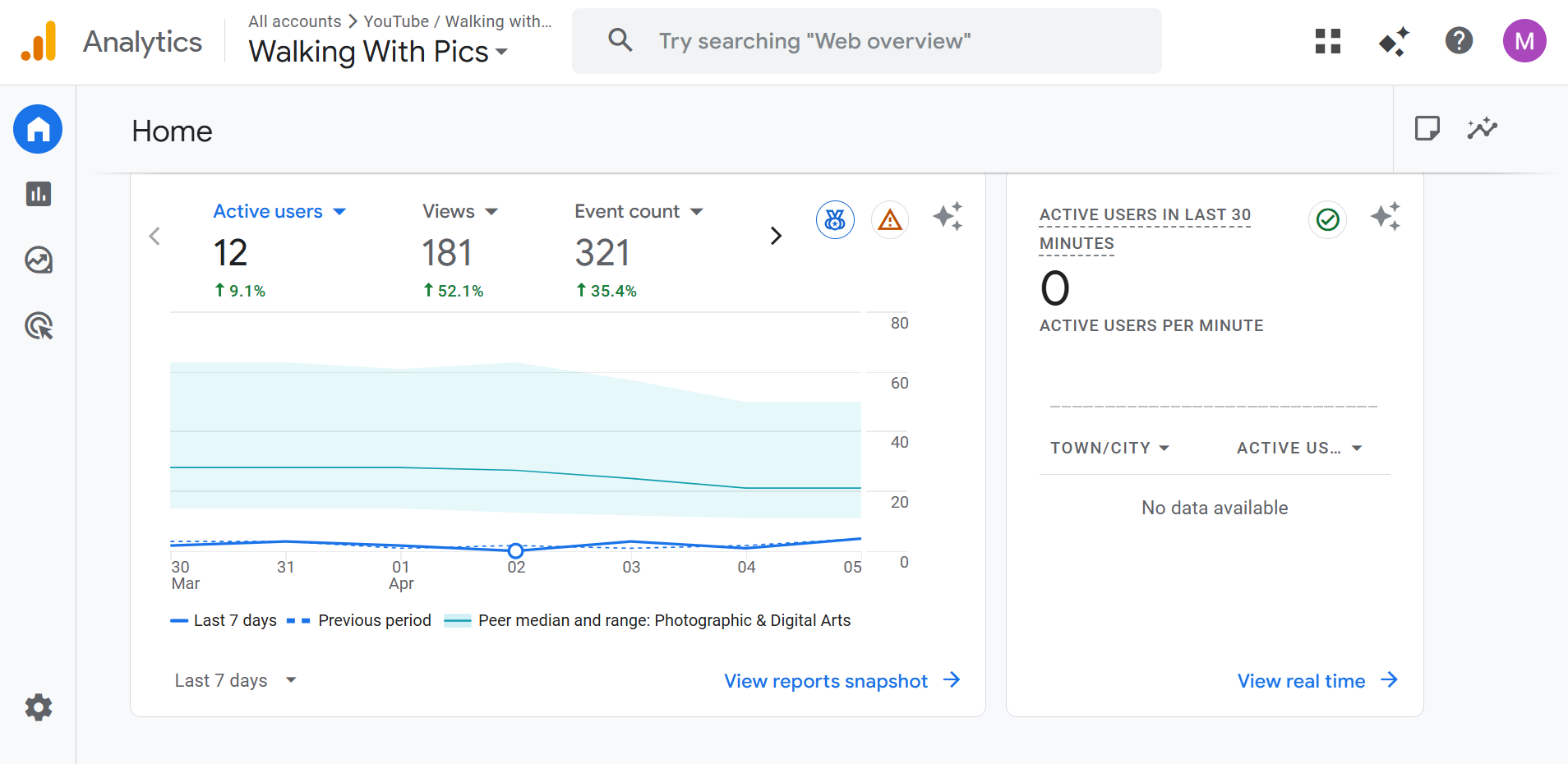Open View real time report

click(x=1300, y=680)
